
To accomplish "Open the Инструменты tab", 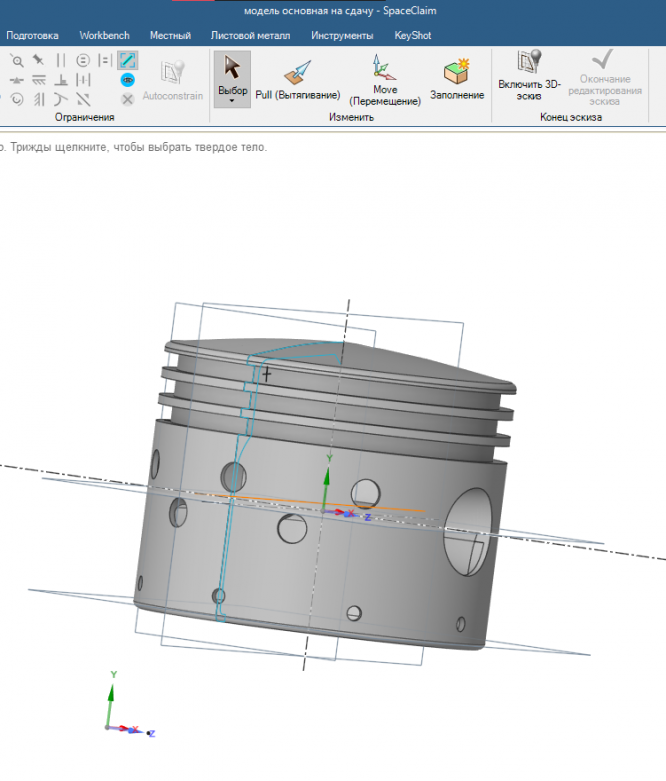I will (342, 35).
